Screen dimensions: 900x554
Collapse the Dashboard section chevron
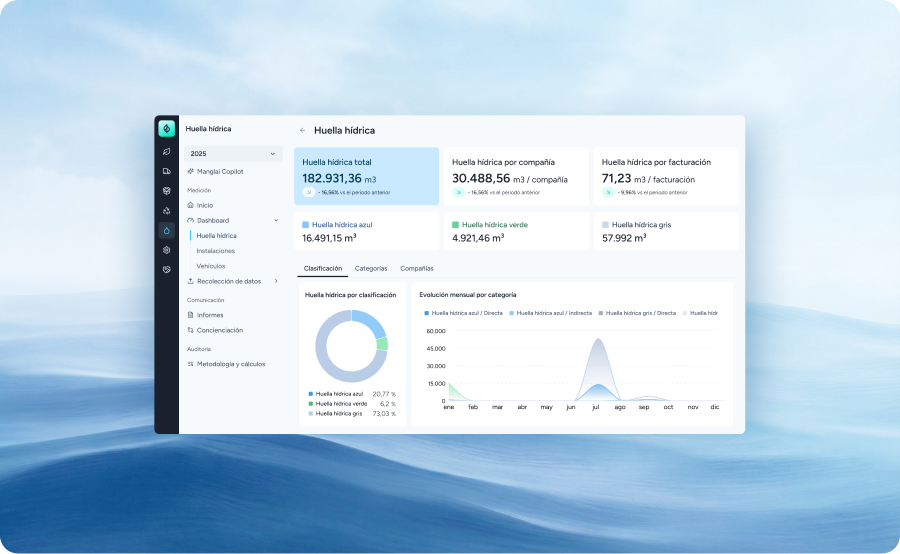[276, 220]
